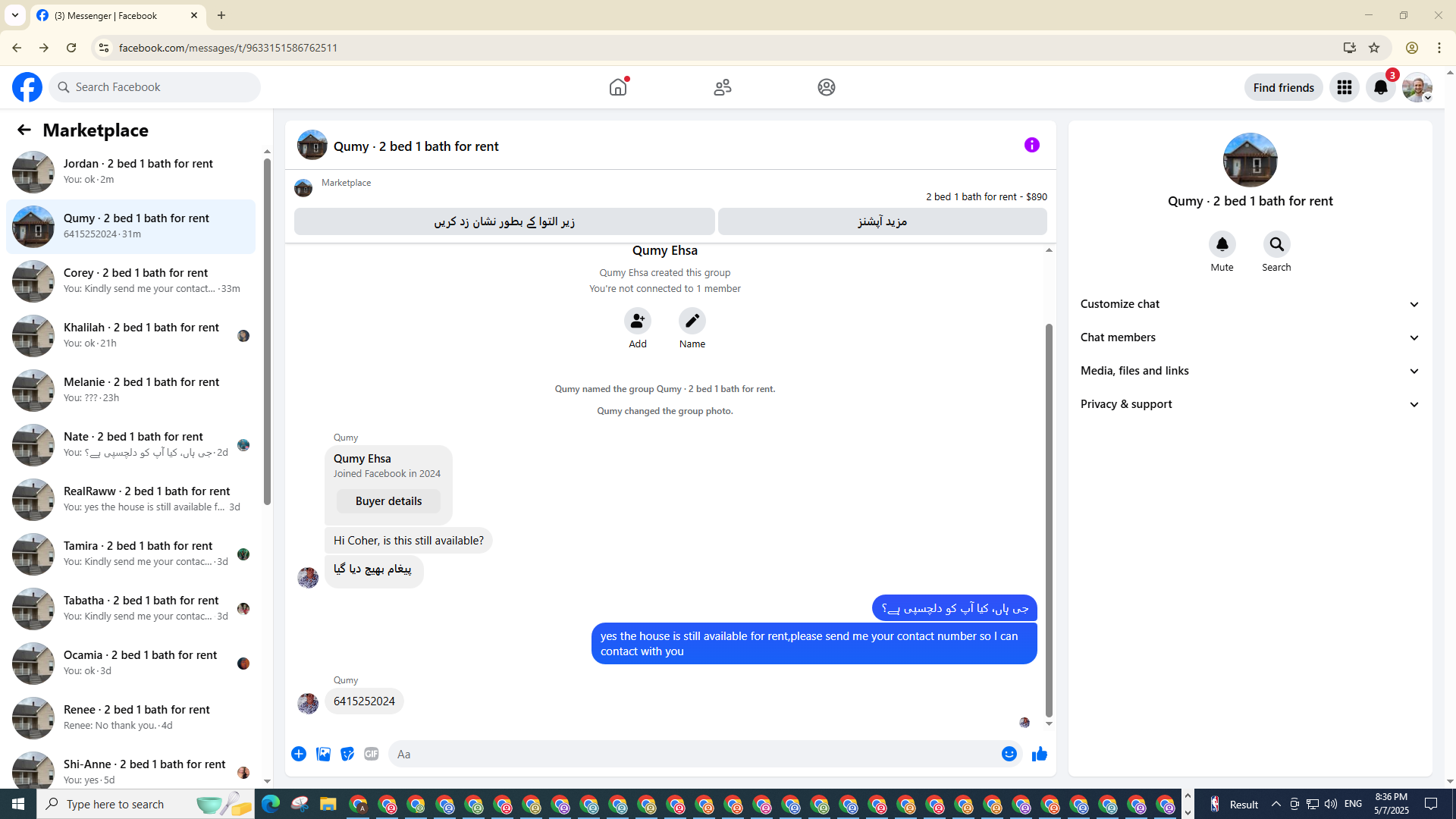Send a thumbs-up like
The width and height of the screenshot is (1456, 819).
(x=1039, y=754)
